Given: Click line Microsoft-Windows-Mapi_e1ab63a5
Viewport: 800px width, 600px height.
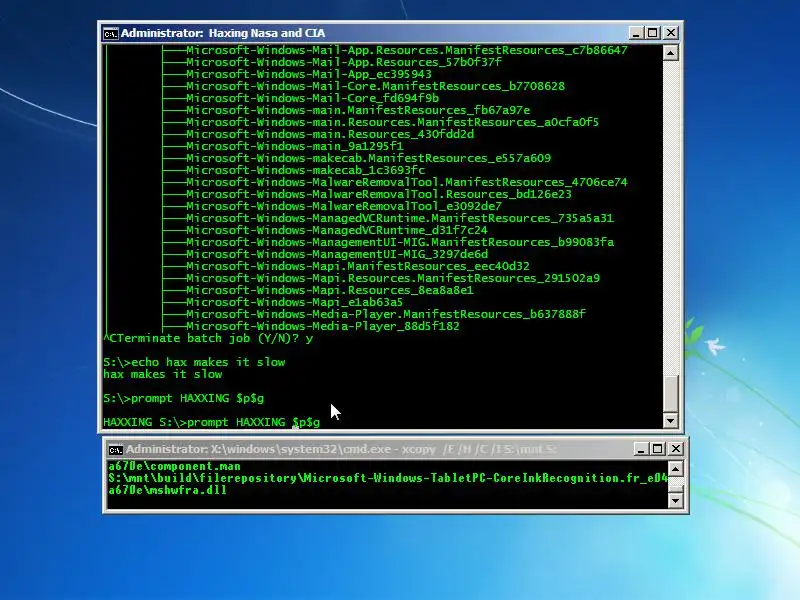Looking at the screenshot, I should [x=294, y=302].
